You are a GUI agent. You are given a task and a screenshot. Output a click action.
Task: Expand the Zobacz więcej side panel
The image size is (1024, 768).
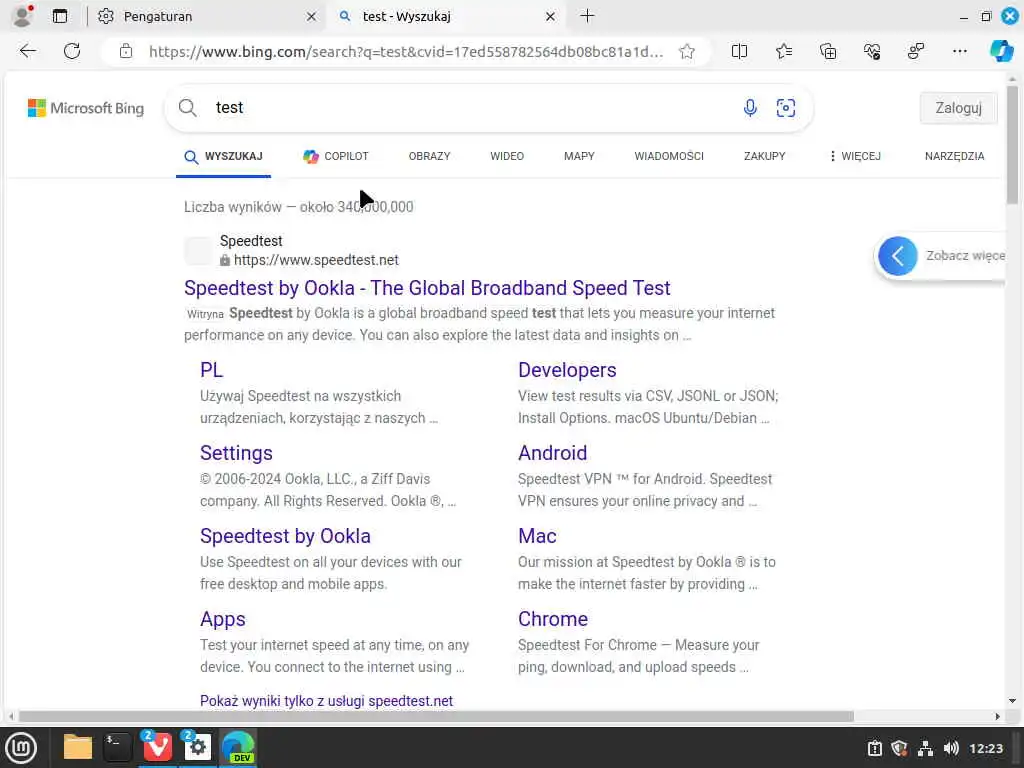898,256
